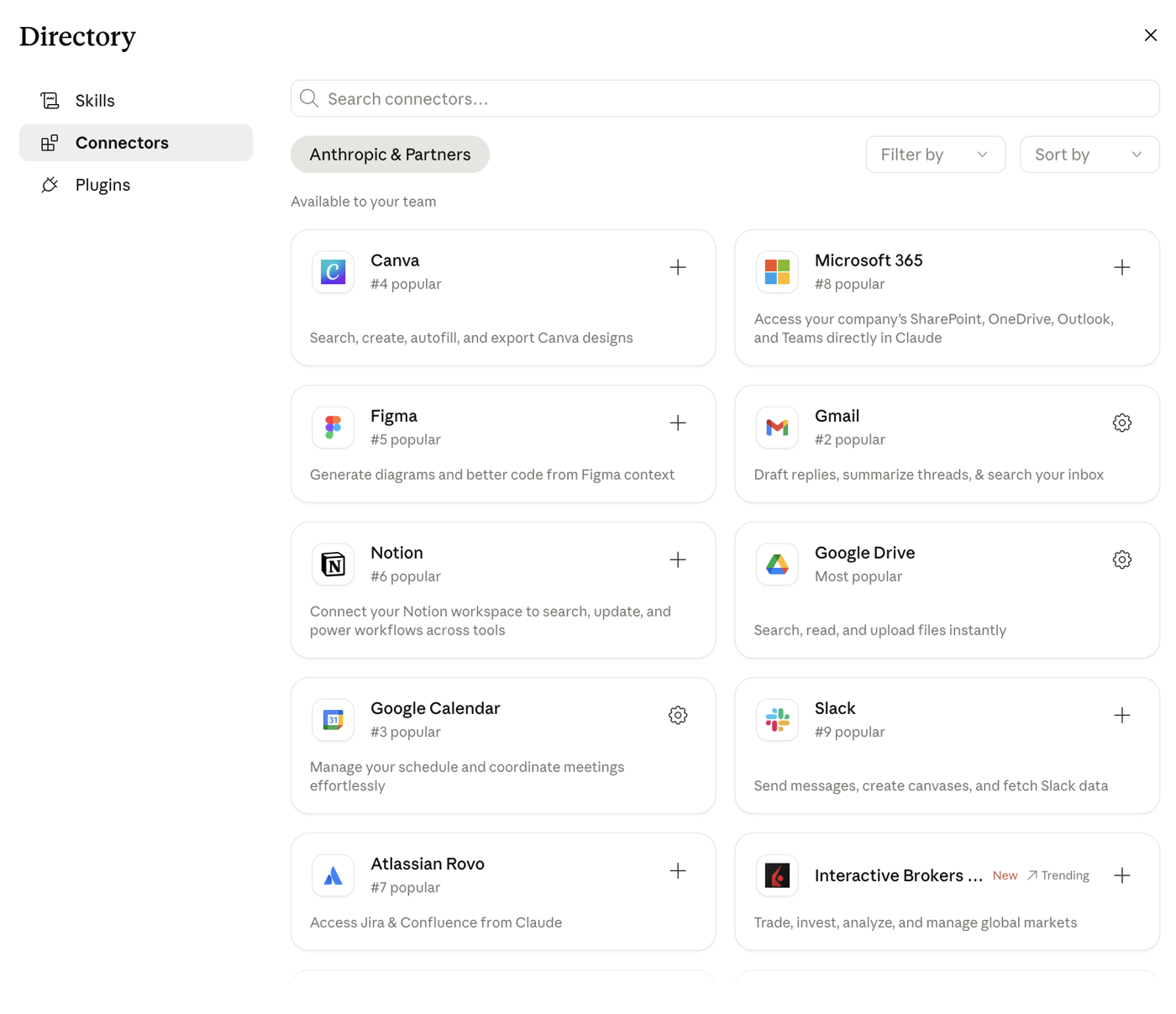
Task: Click the Gmail logo icon
Action: pos(777,428)
